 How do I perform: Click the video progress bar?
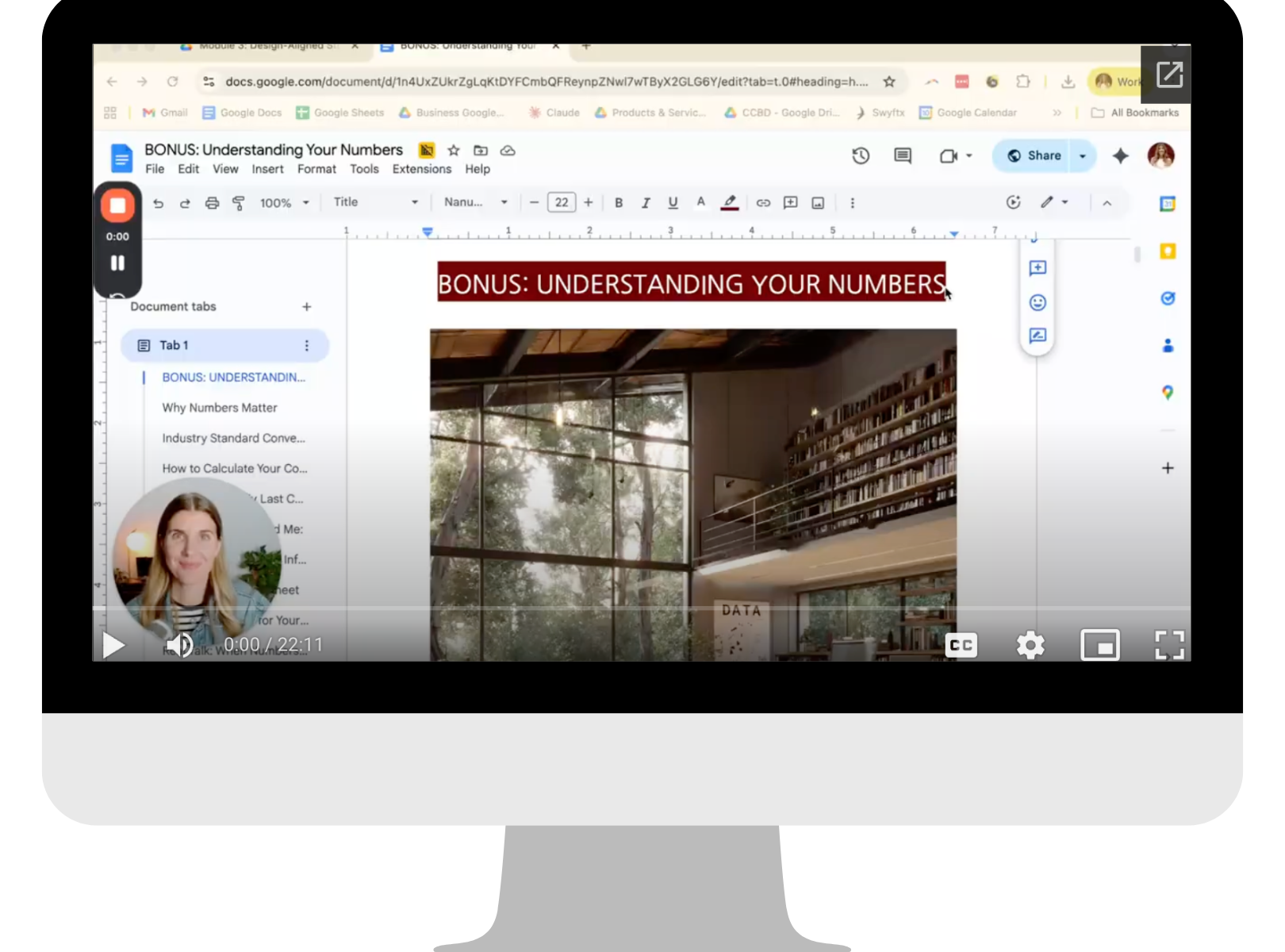pos(641,608)
